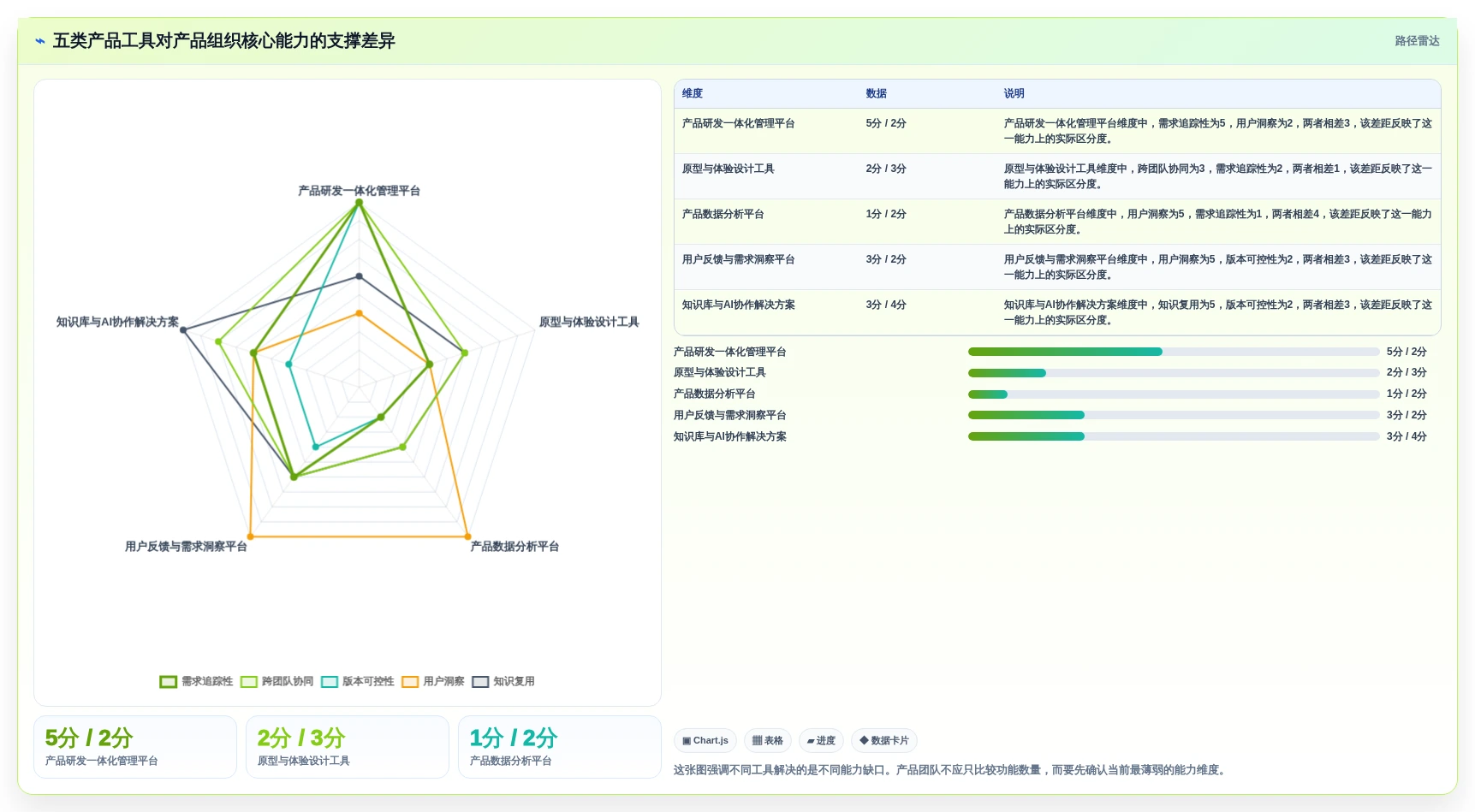Toggle the 跨团队协同 legend series

[x=277, y=682]
